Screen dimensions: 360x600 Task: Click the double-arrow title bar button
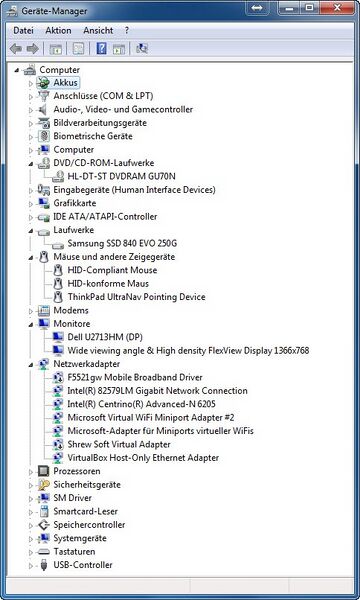click(x=257, y=8)
